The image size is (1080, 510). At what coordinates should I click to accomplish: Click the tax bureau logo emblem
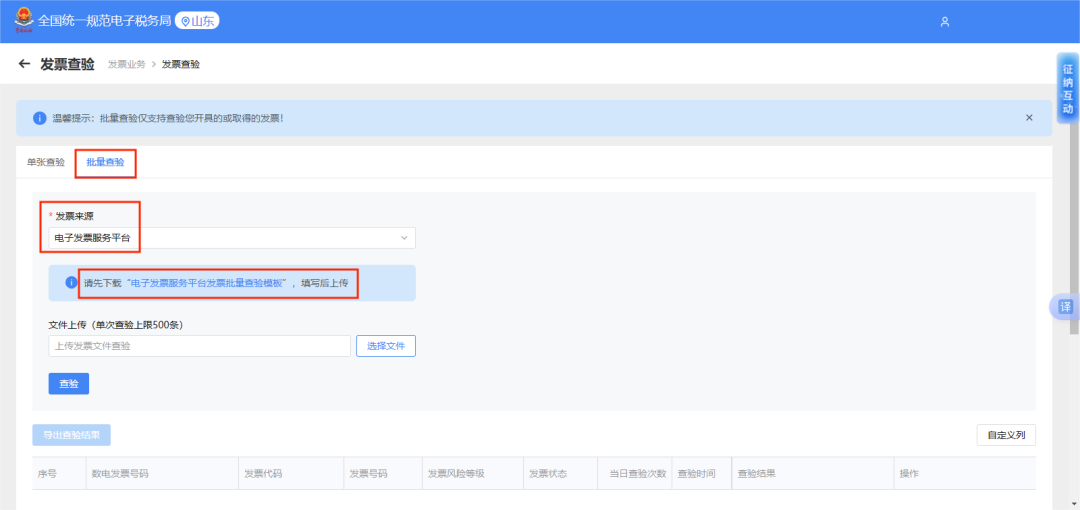pyautogui.click(x=22, y=21)
